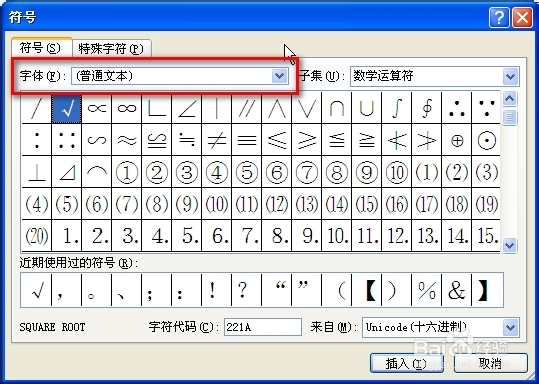Open the help question mark button
539x384 pixels.
tap(499, 17)
